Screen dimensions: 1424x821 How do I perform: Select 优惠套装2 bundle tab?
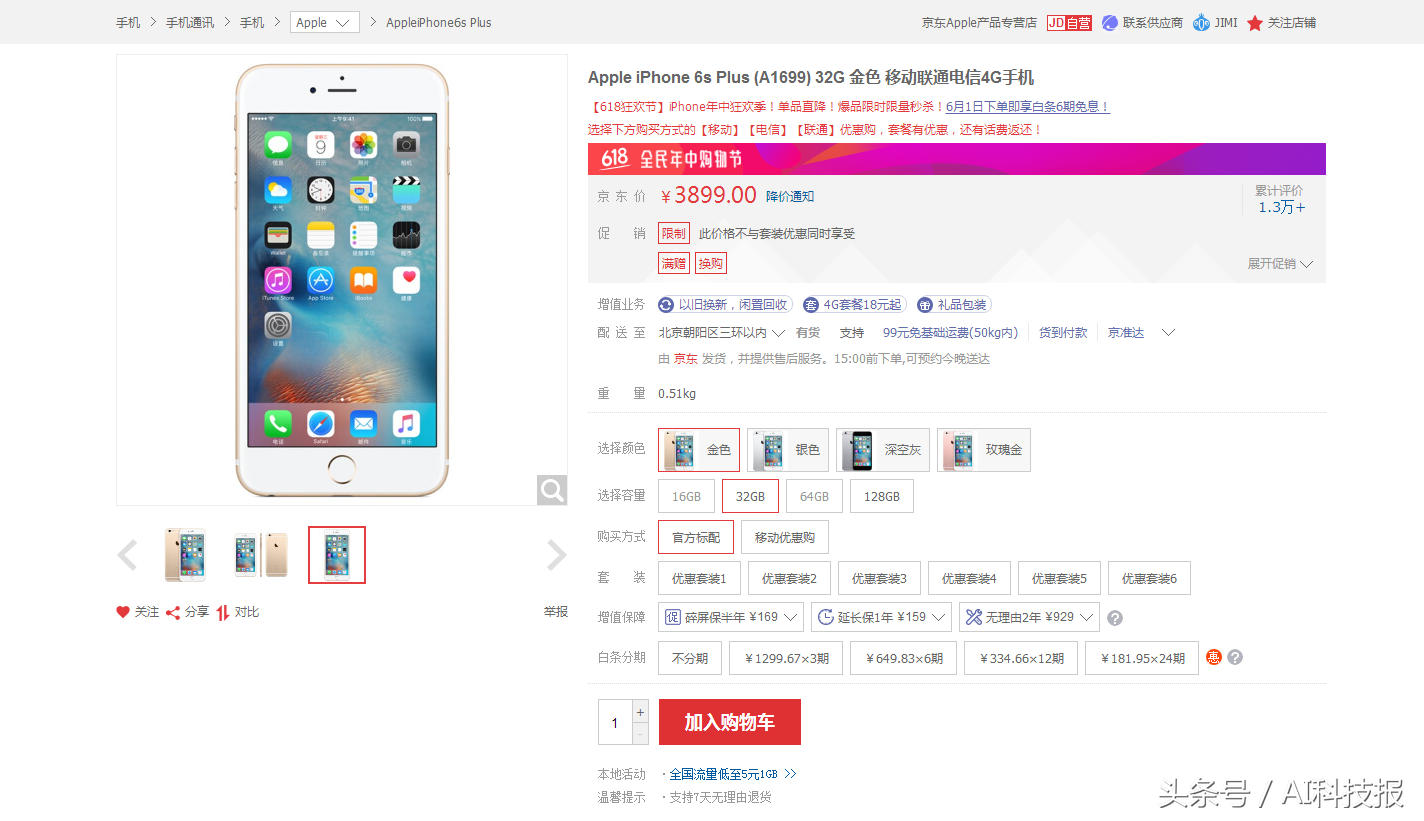tap(789, 578)
